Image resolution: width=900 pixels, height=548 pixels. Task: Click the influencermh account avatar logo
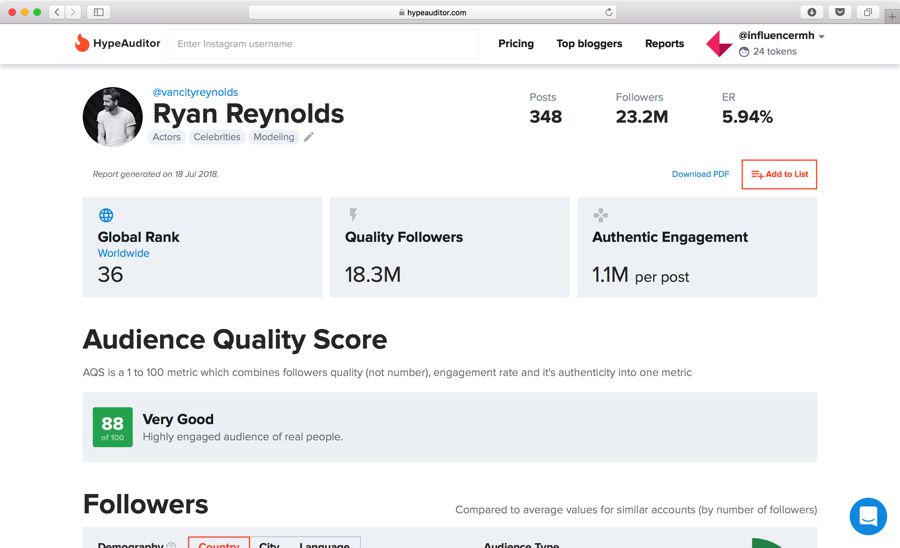(x=719, y=43)
